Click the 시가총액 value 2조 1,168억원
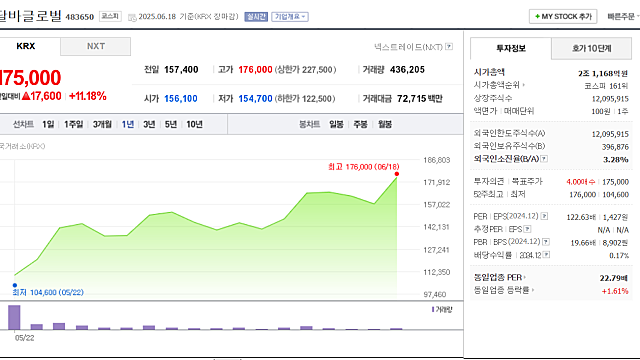This screenshot has width=640, height=360. point(603,73)
